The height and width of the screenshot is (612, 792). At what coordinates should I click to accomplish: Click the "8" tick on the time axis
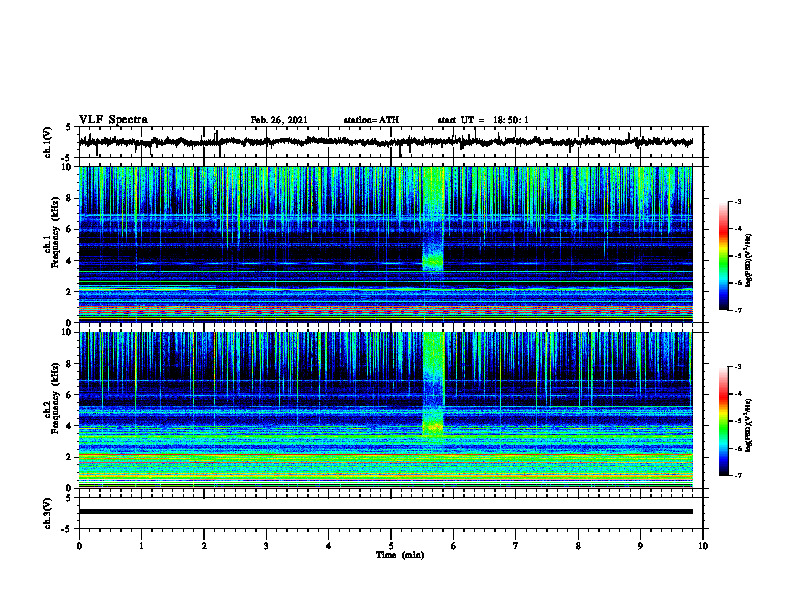click(x=578, y=546)
